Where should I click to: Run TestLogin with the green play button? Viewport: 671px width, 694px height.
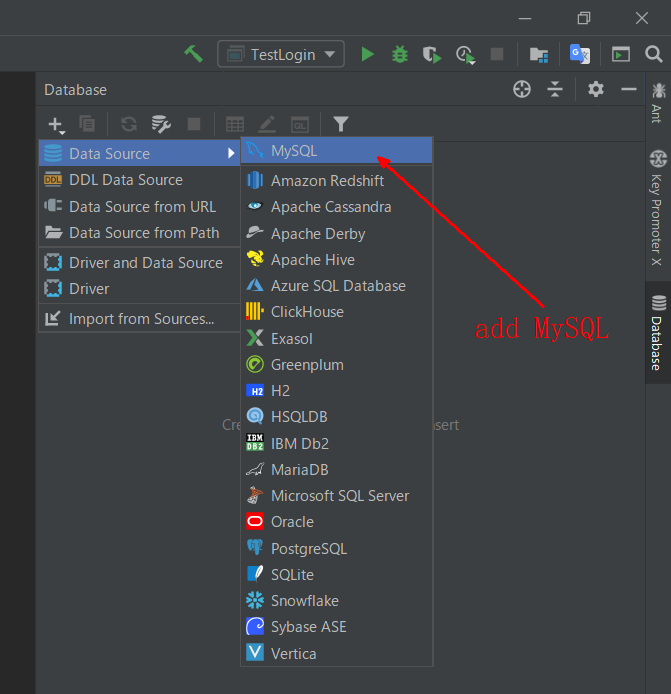(367, 54)
